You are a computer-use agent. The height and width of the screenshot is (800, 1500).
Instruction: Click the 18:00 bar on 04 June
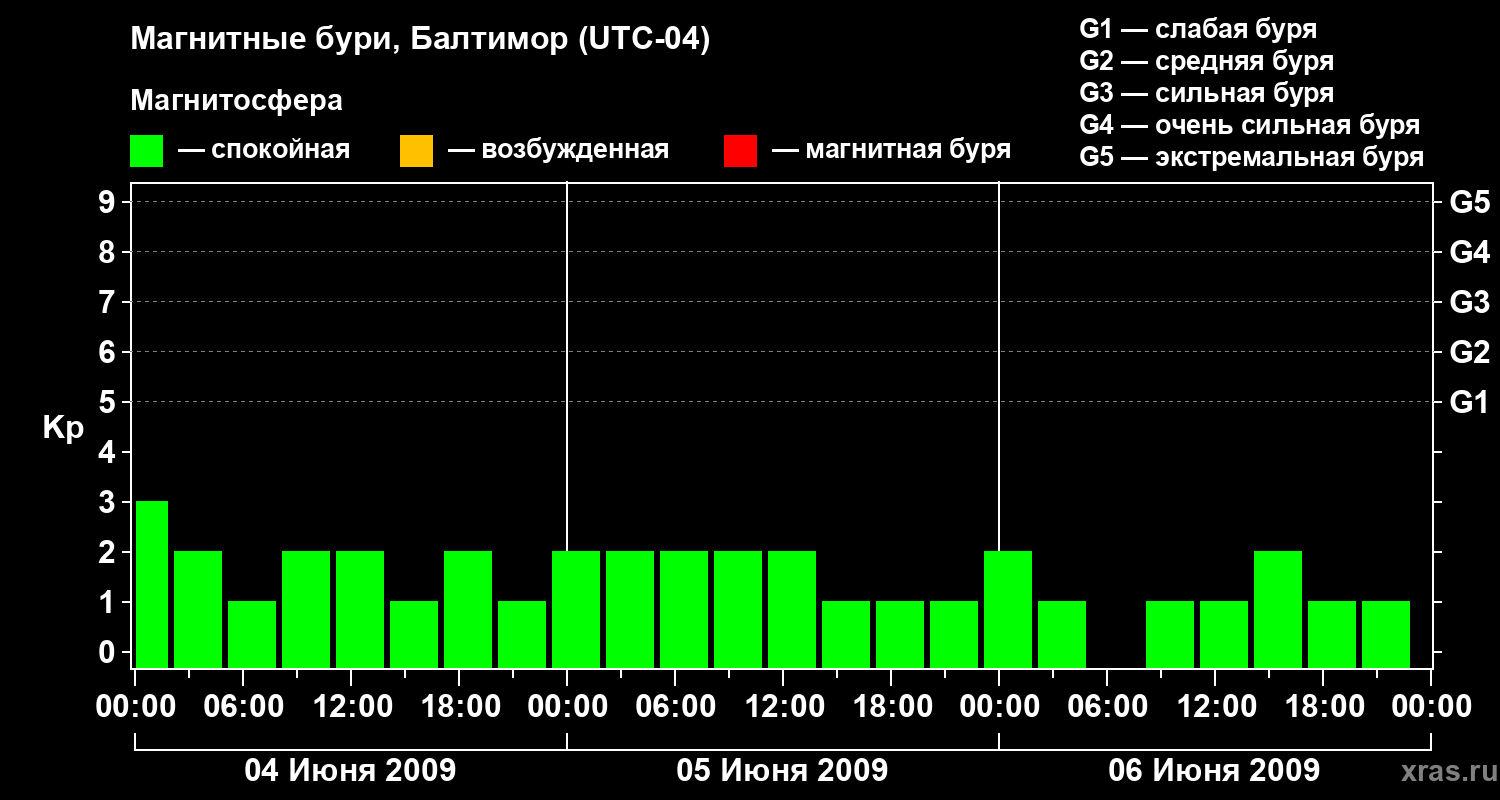[x=468, y=609]
